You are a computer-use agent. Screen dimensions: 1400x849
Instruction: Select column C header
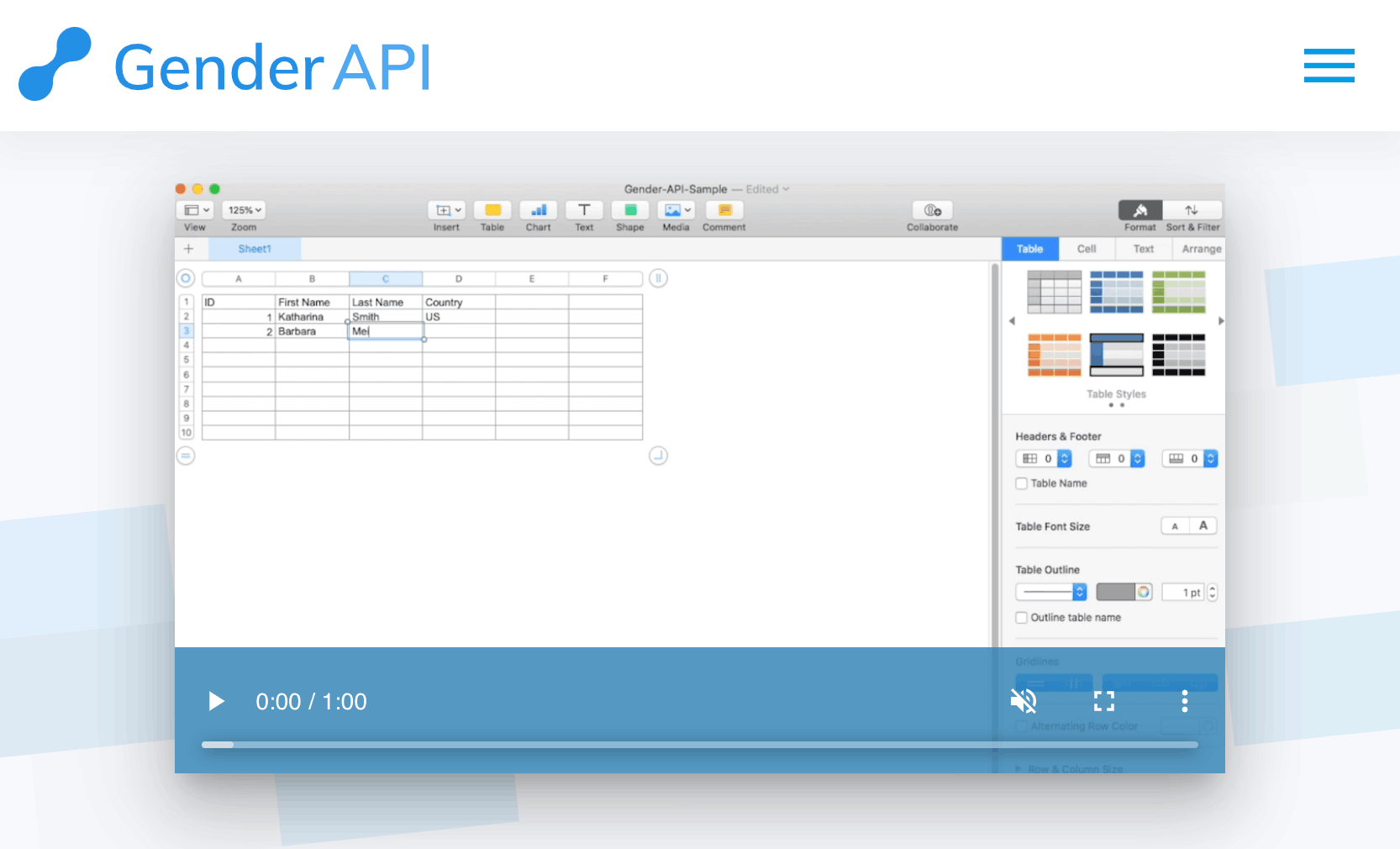pyautogui.click(x=386, y=278)
